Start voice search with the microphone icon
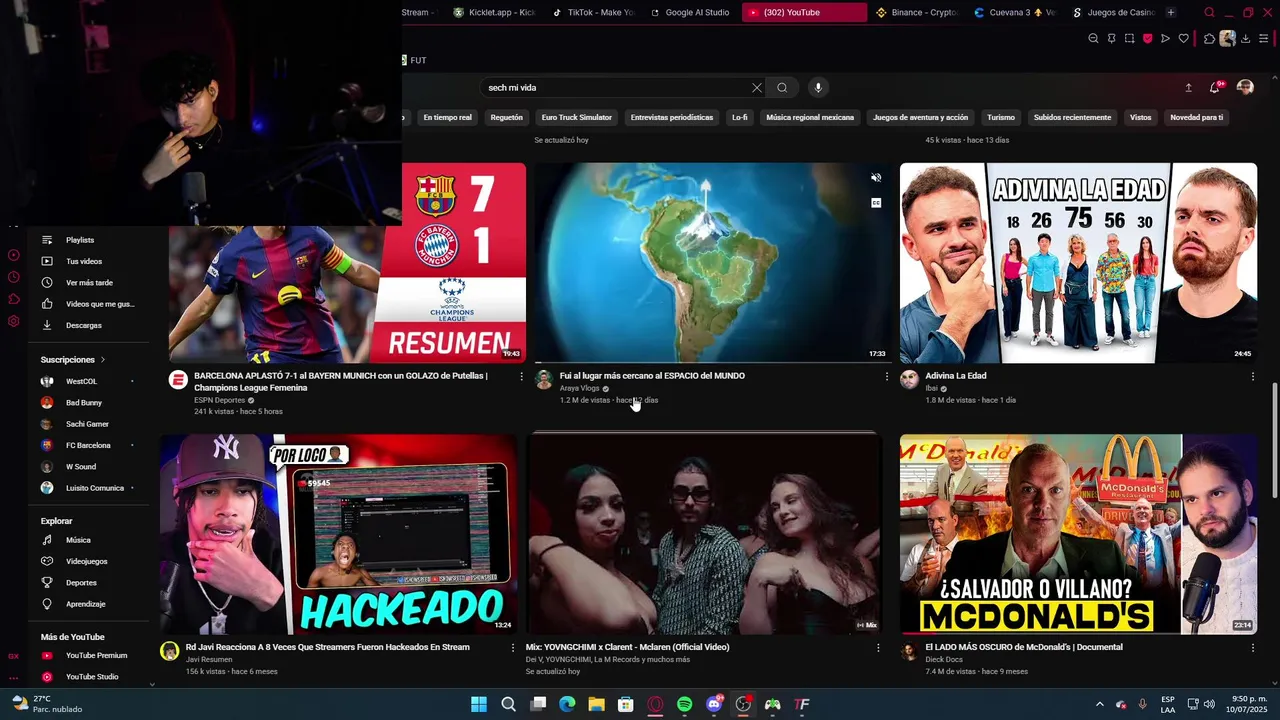Image resolution: width=1280 pixels, height=720 pixels. click(x=818, y=88)
